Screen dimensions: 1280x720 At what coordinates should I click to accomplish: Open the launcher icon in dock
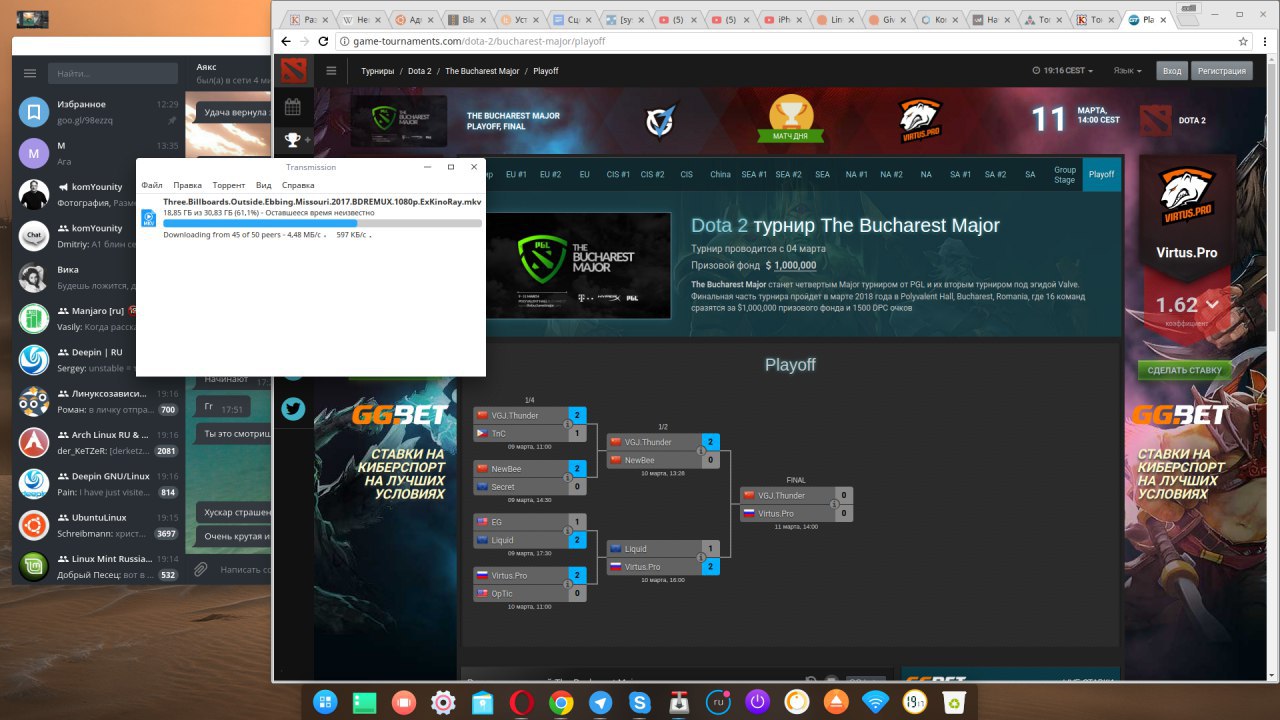pyautogui.click(x=325, y=702)
